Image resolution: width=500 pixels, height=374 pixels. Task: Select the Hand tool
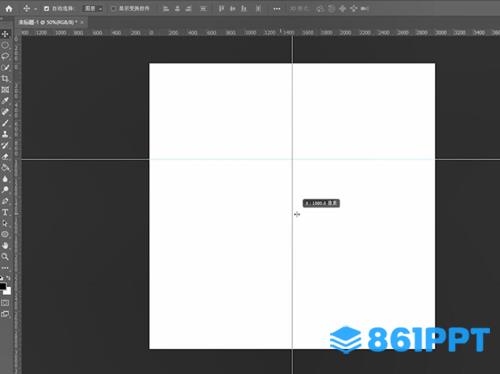(5, 246)
